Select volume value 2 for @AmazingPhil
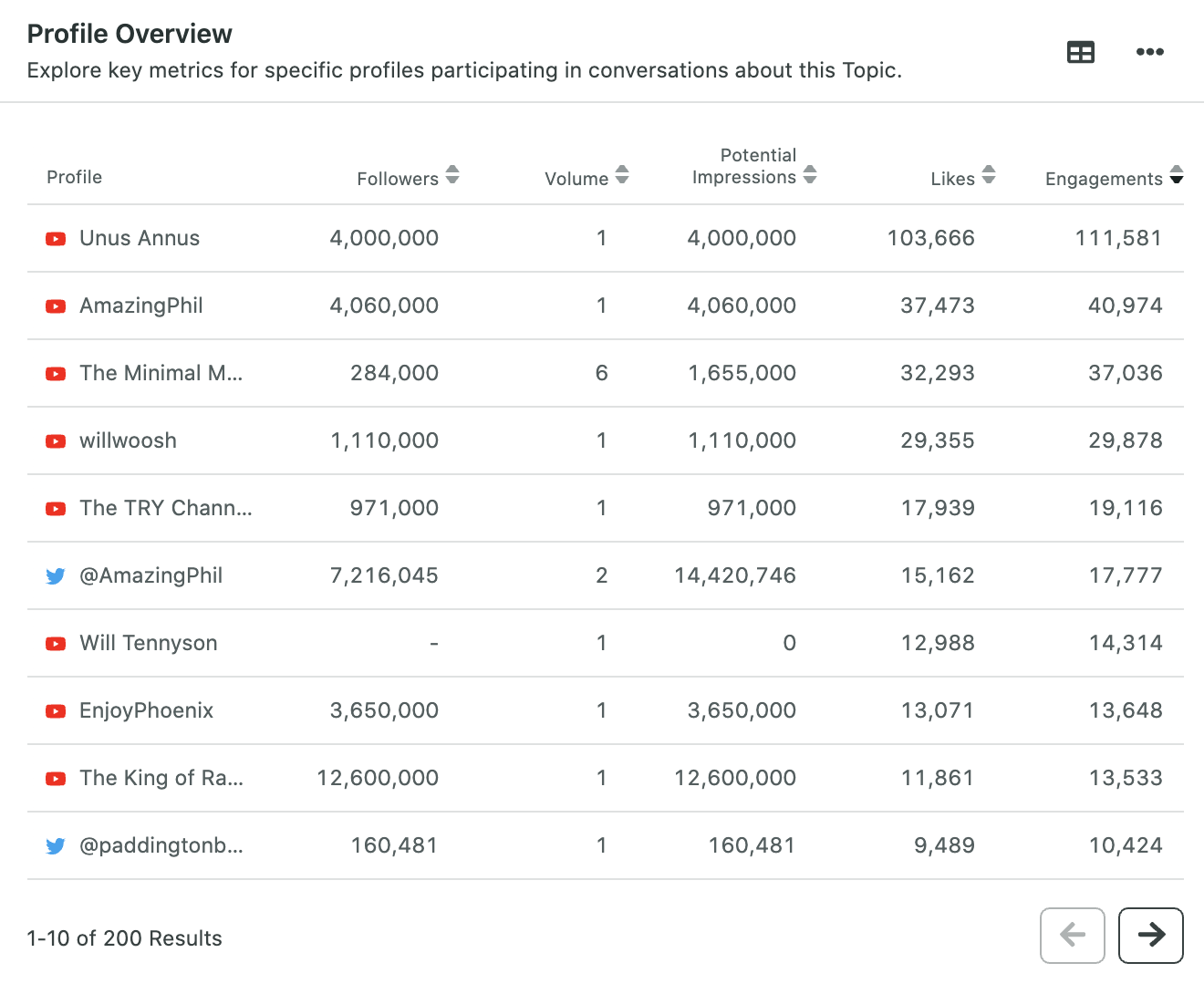 [x=602, y=575]
